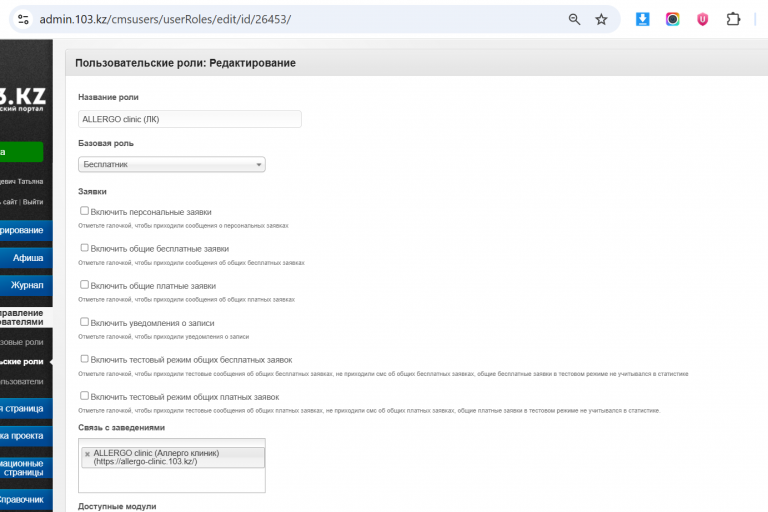768x512 pixels.
Task: Open the pink shield extension icon
Action: [702, 19]
